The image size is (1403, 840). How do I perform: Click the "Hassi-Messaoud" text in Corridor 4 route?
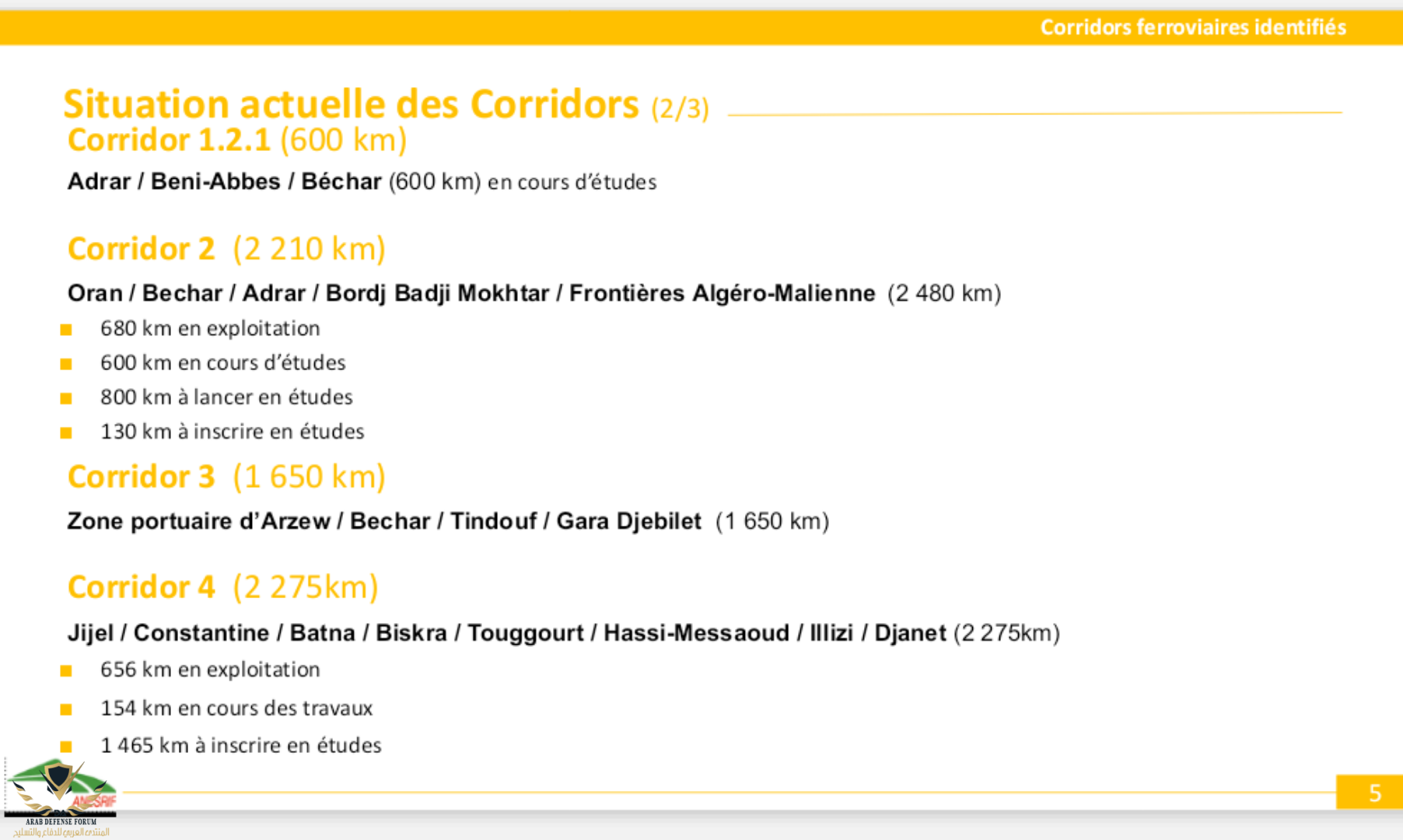click(696, 633)
